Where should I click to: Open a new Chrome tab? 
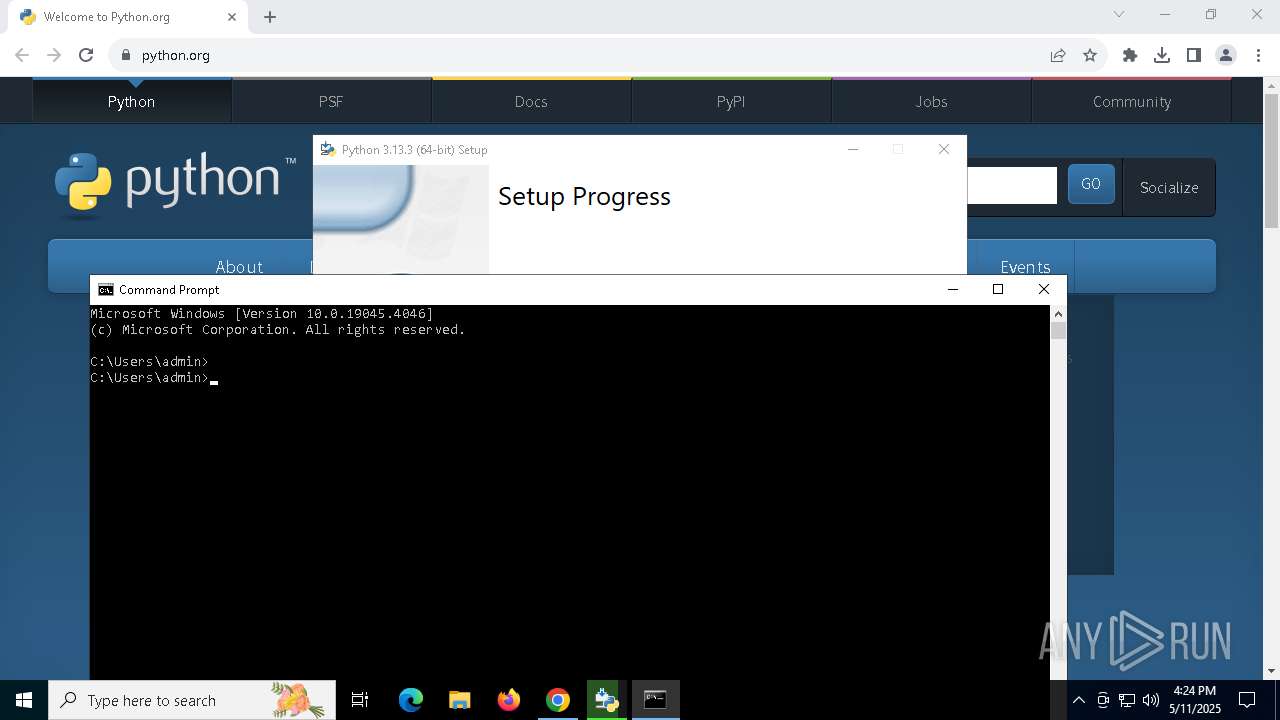tap(270, 17)
